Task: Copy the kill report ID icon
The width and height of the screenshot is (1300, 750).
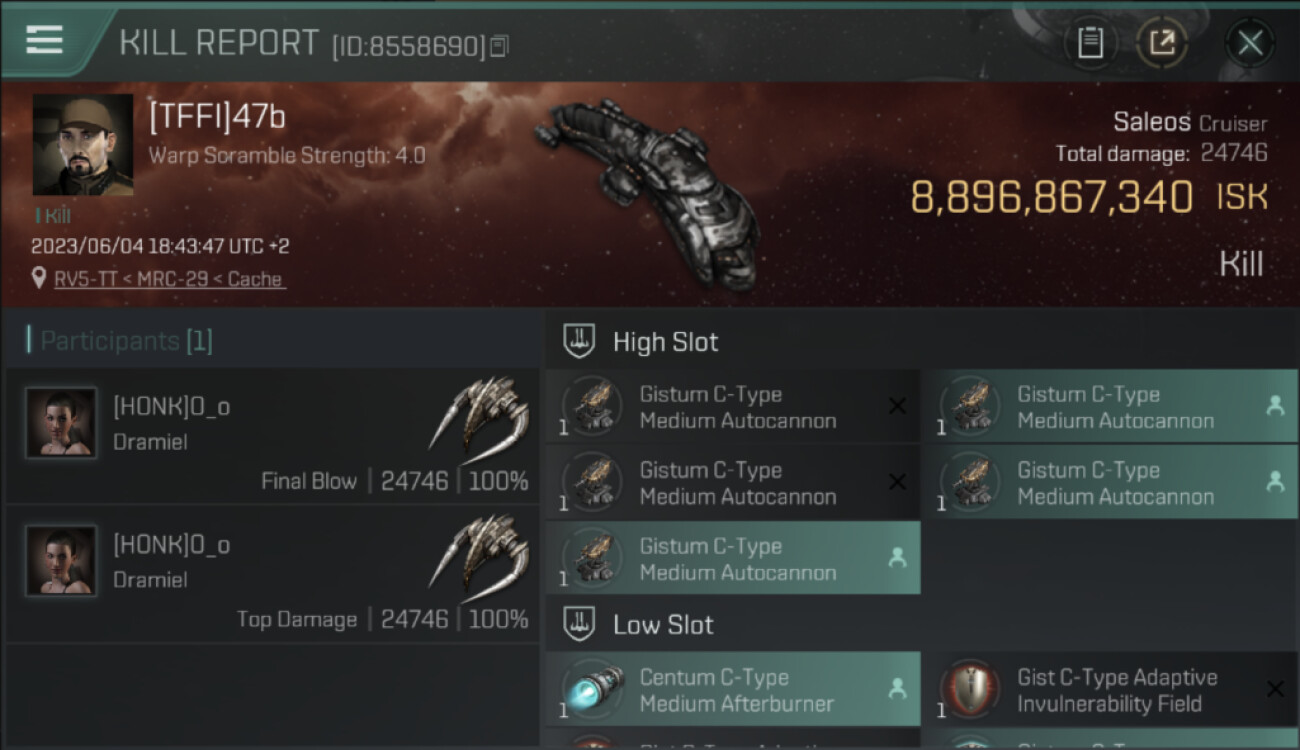Action: pos(499,45)
